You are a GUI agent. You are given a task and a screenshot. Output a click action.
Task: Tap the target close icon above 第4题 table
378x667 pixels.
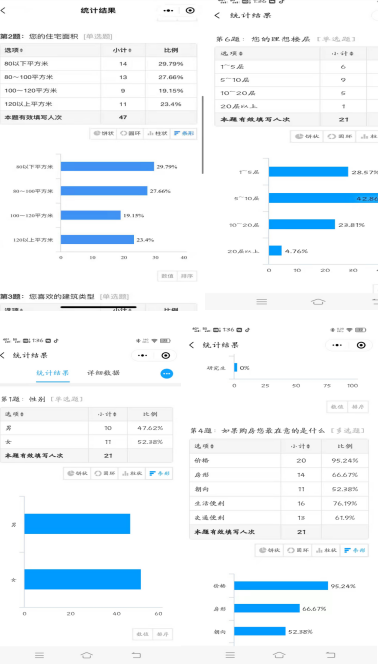[361, 345]
